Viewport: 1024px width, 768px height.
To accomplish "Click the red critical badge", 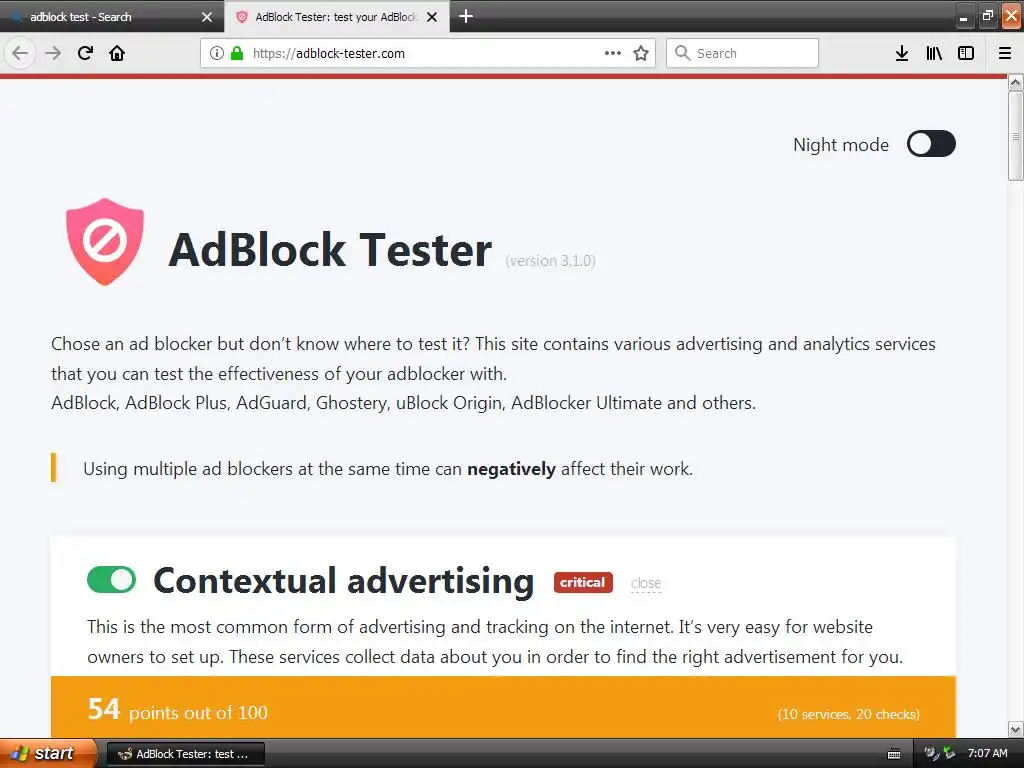I will 583,583.
